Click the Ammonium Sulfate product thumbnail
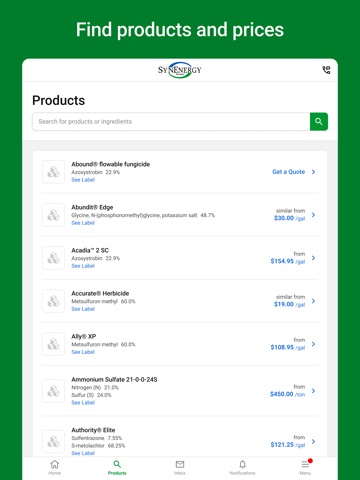The height and width of the screenshot is (480, 360). pos(53,391)
